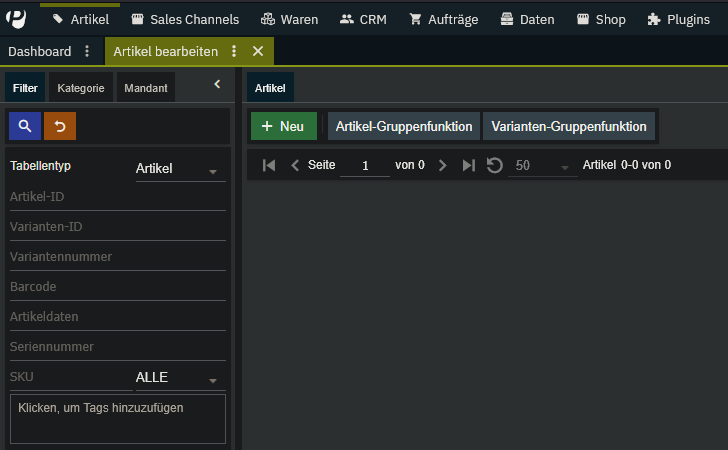
Task: Reset the filters with orange undo button
Action: (60, 126)
